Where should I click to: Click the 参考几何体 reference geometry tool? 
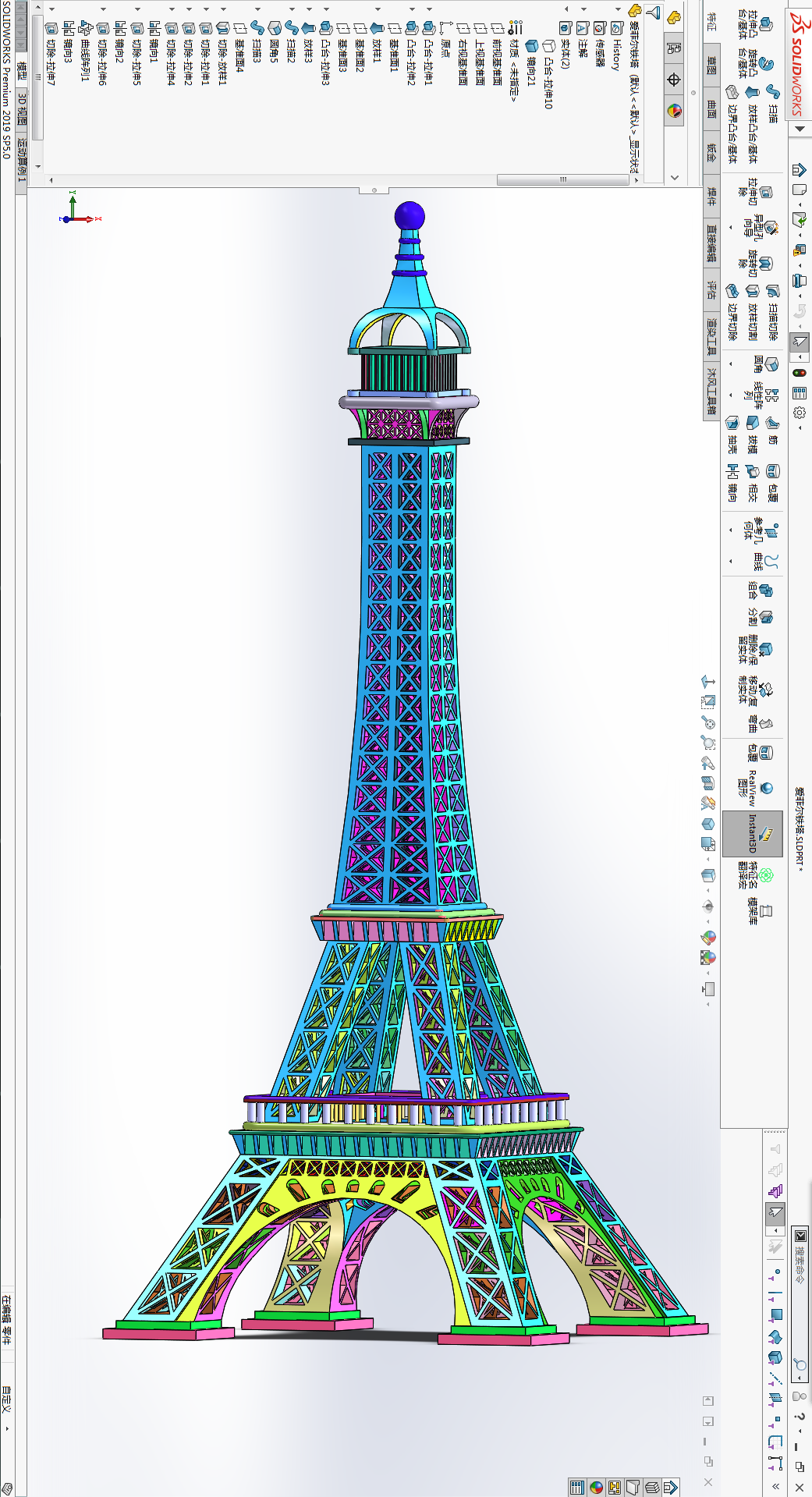(761, 530)
